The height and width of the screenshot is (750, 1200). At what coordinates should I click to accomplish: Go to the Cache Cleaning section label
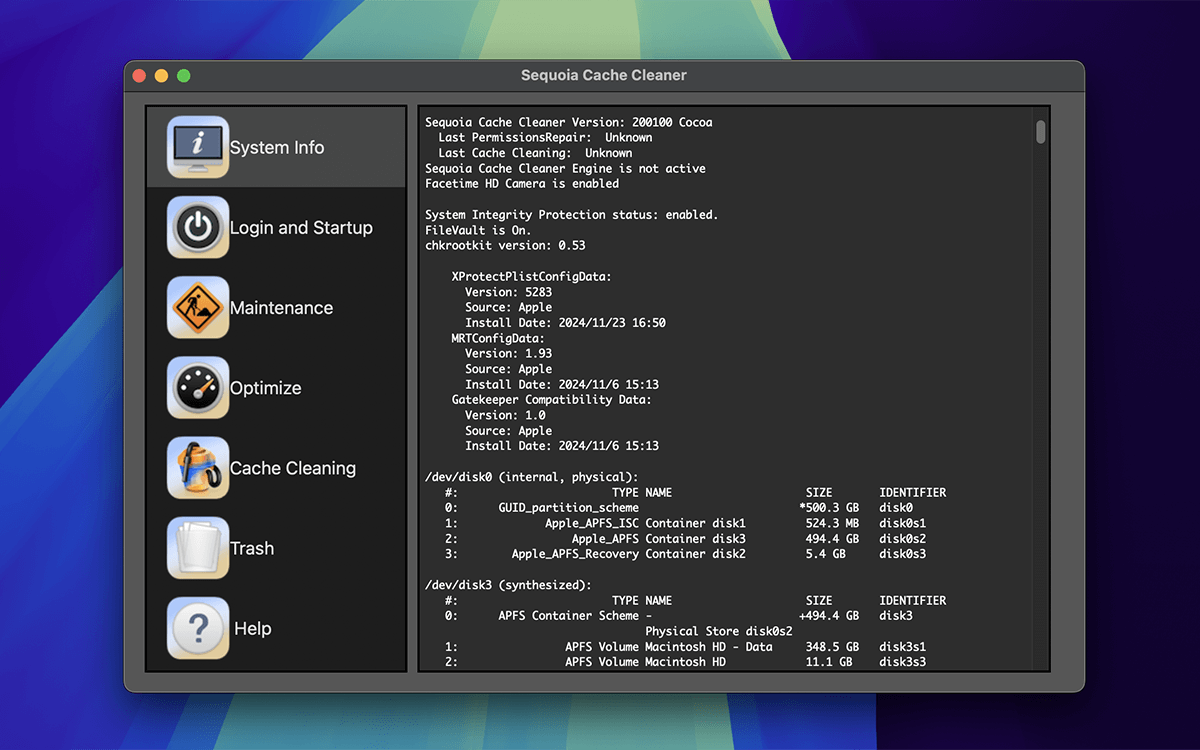293,468
